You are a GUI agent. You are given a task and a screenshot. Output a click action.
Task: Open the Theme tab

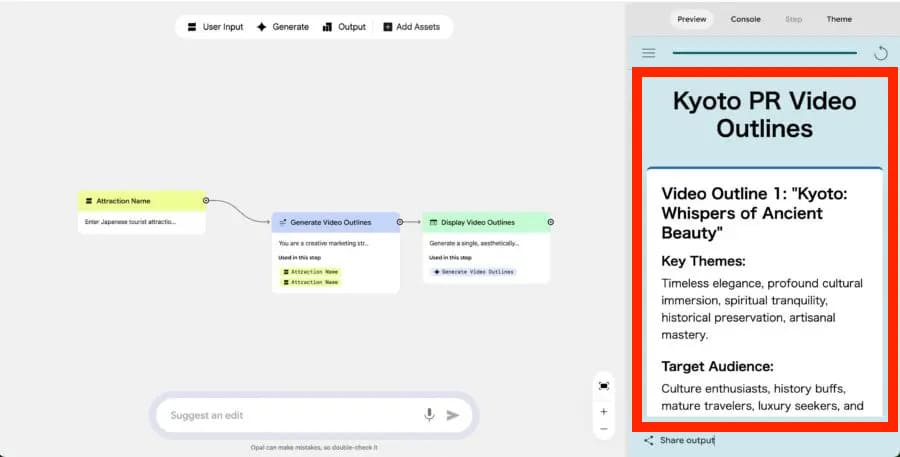coord(839,19)
